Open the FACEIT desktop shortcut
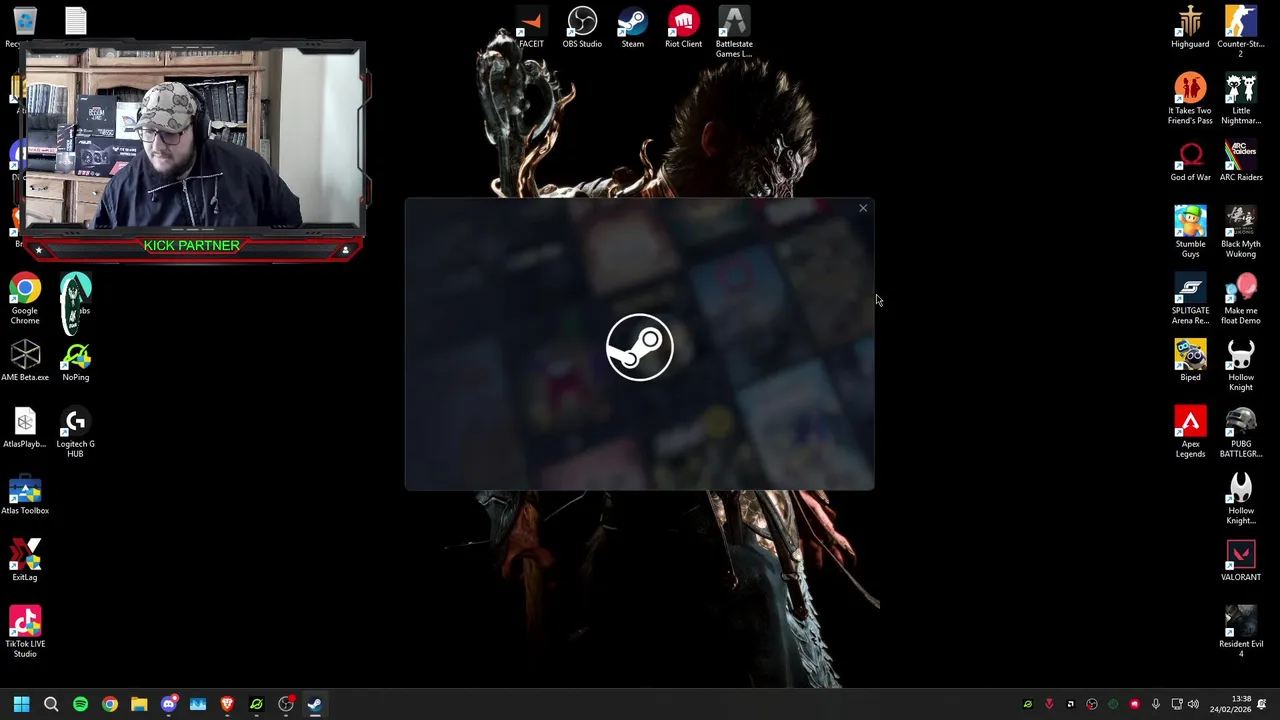 531,28
